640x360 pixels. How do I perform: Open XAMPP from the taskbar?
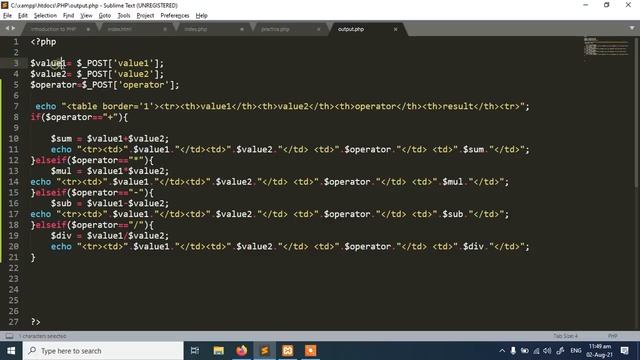[x=287, y=351]
